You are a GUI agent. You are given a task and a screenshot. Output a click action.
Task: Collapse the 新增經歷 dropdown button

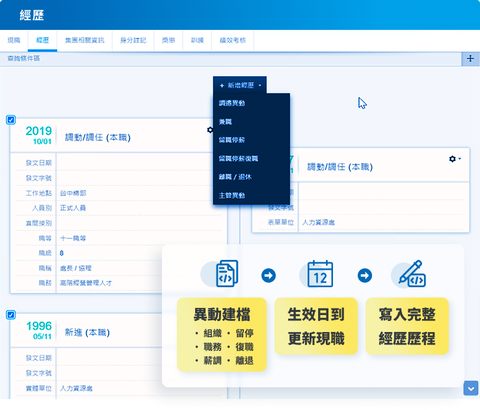tap(240, 85)
